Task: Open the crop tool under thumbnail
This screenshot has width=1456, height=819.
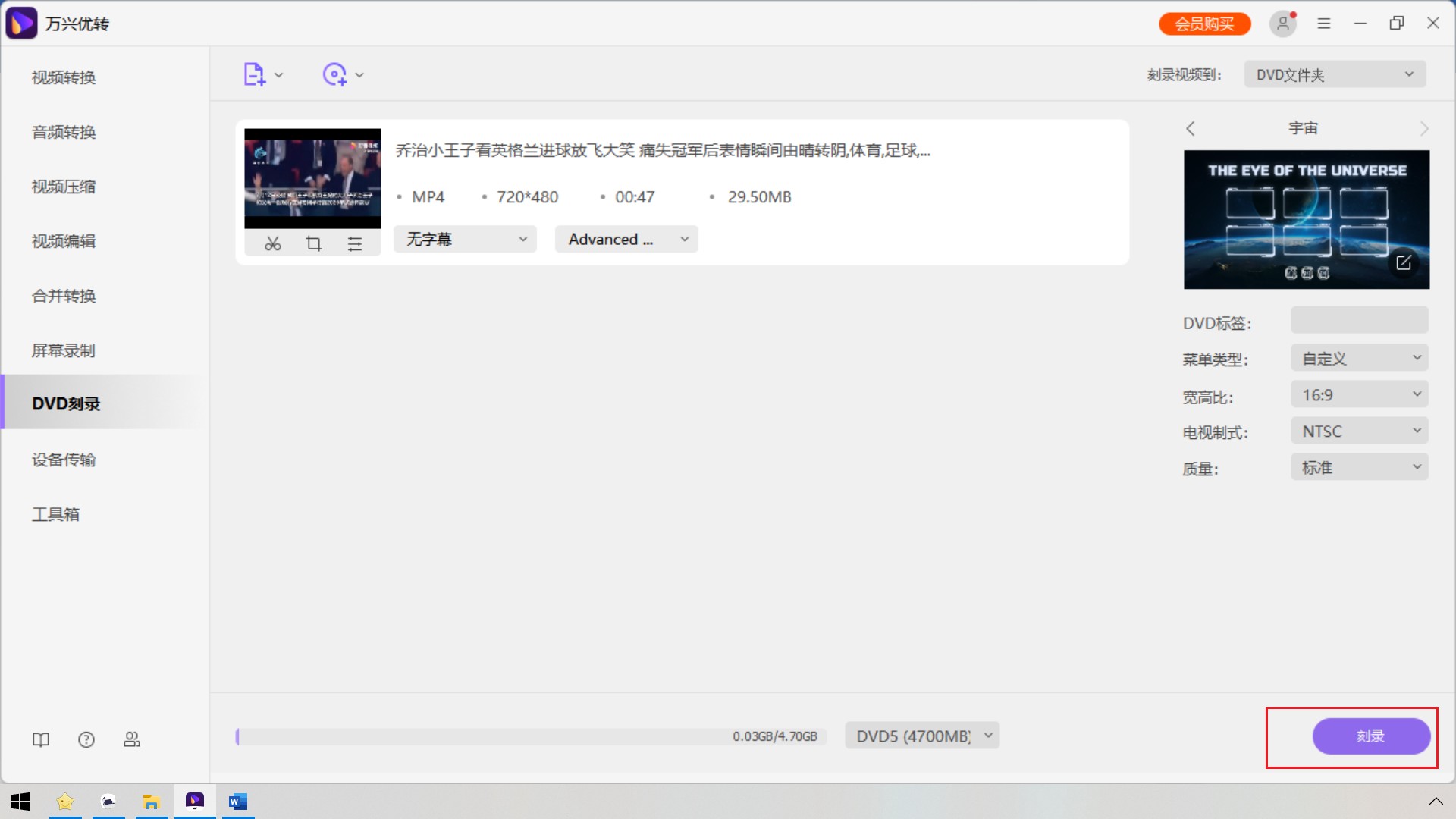Action: click(x=314, y=243)
